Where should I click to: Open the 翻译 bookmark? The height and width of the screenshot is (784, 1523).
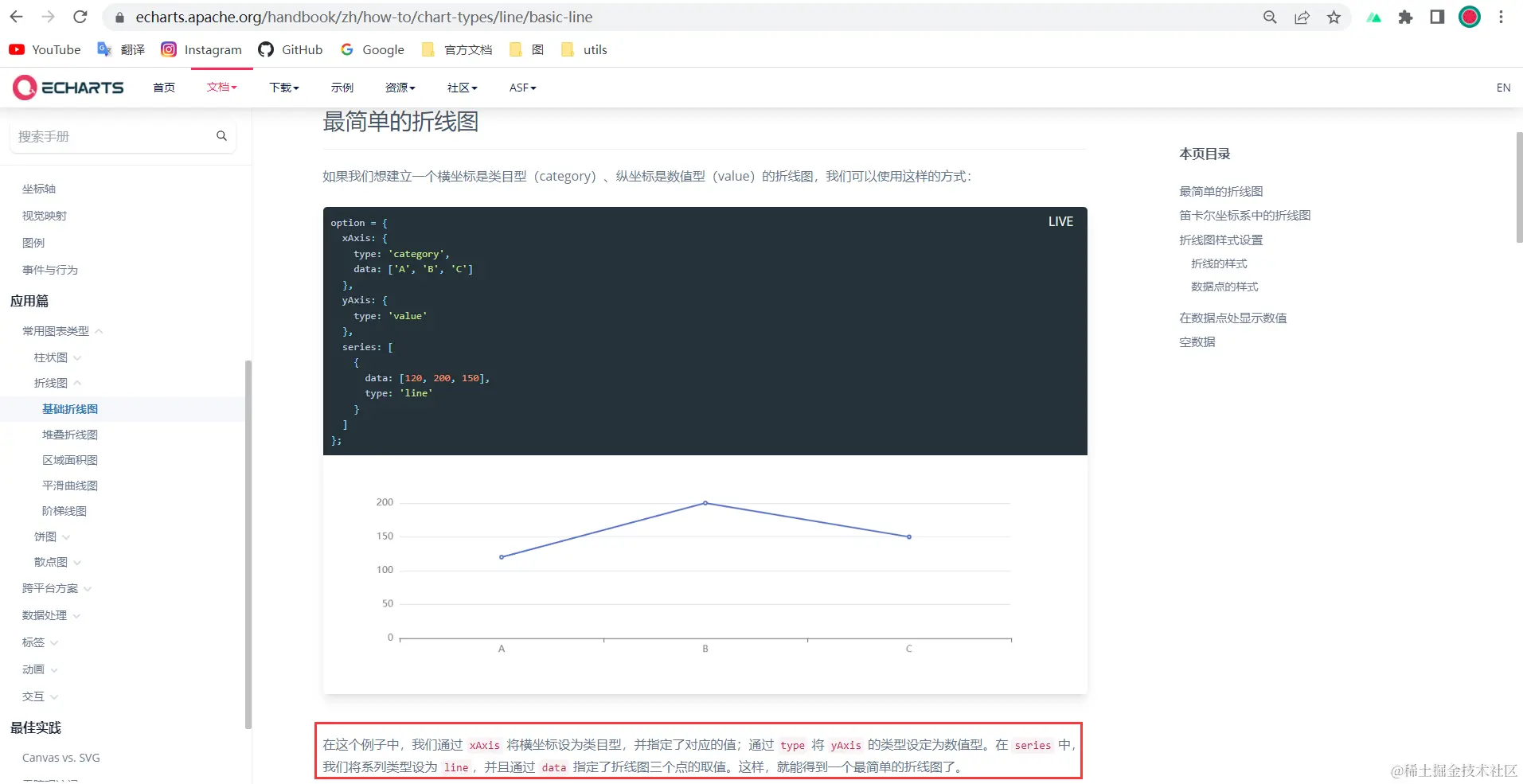coord(121,49)
